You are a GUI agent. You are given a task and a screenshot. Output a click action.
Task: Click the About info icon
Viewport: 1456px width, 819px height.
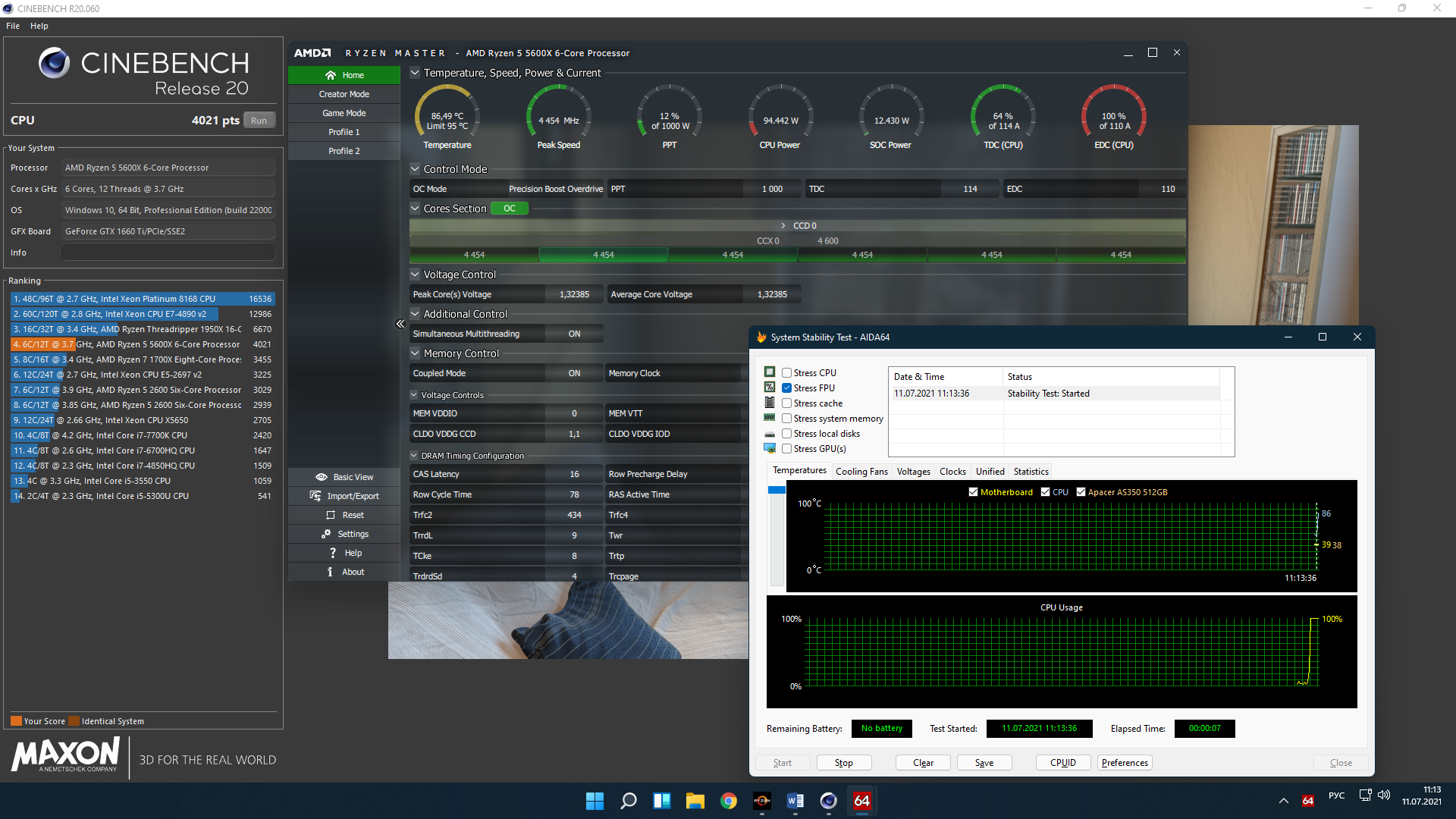pos(330,572)
